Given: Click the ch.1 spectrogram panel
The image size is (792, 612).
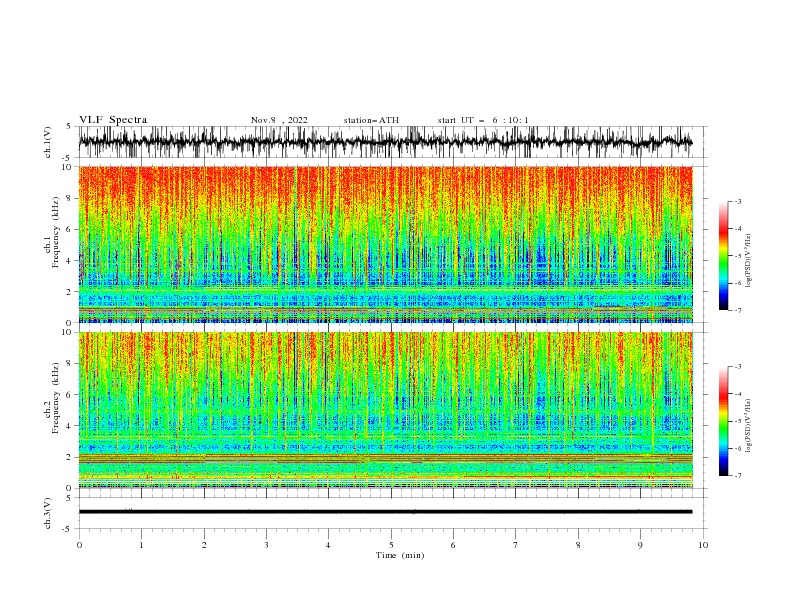Looking at the screenshot, I should [x=385, y=244].
